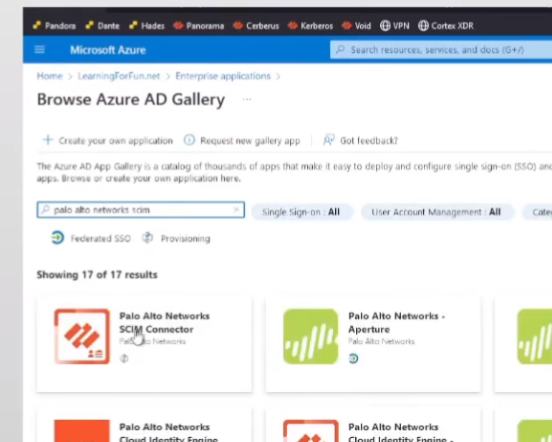Select the green logo of third card in first row
552x442 pixels.
pyautogui.click(x=534, y=336)
